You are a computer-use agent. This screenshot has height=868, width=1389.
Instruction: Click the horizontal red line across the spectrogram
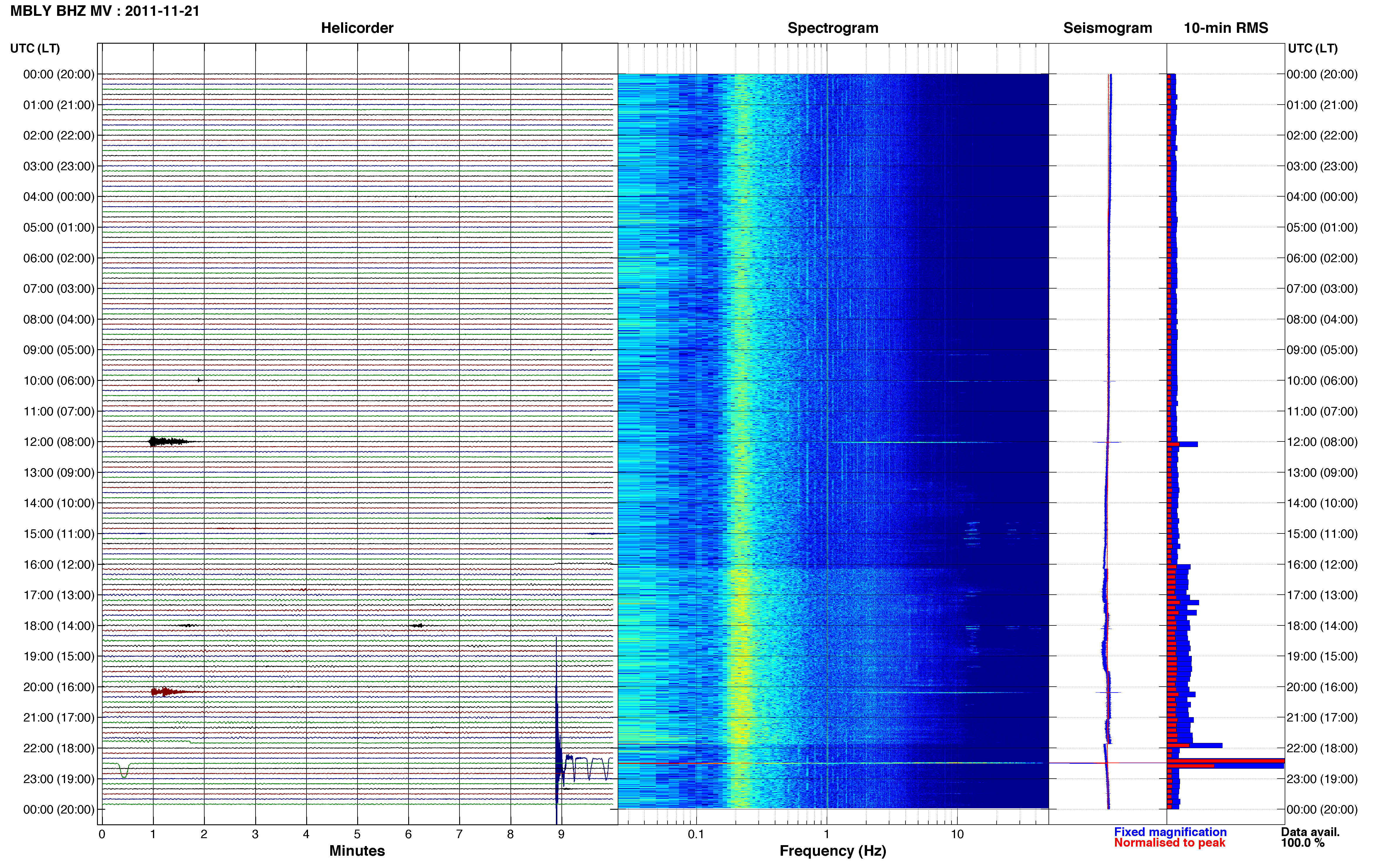[833, 763]
